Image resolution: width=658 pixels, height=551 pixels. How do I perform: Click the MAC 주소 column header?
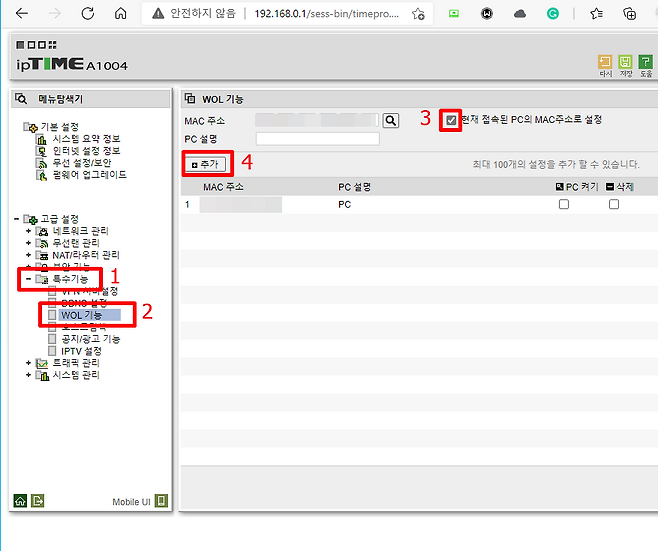[x=223, y=187]
